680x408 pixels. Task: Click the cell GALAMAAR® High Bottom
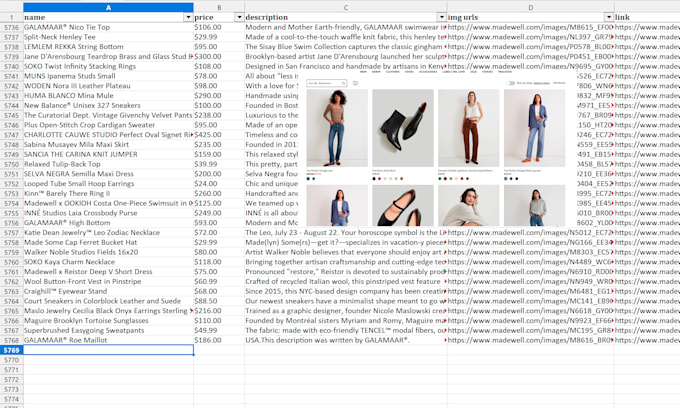click(x=108, y=223)
